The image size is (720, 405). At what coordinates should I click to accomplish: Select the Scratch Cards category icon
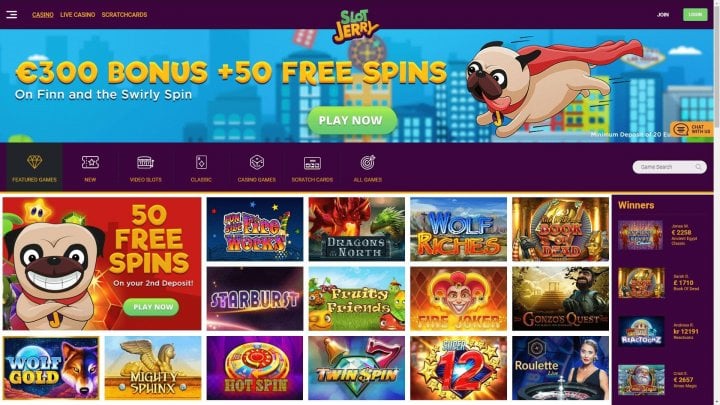(x=312, y=163)
